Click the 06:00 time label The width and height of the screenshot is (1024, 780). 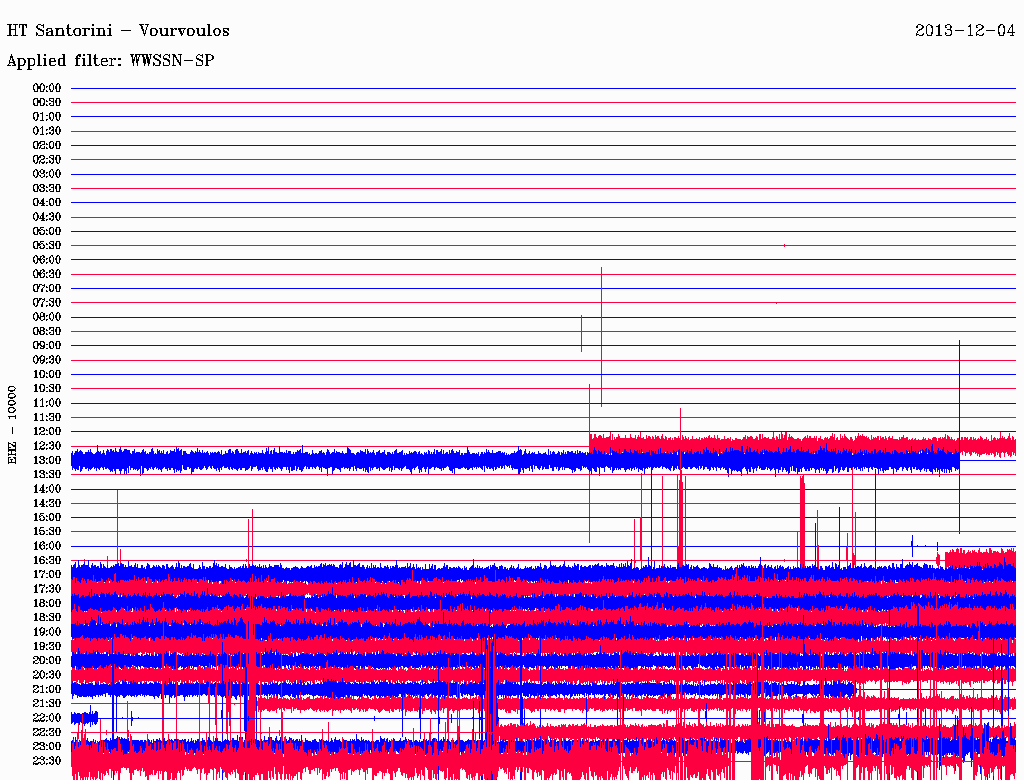click(x=47, y=260)
